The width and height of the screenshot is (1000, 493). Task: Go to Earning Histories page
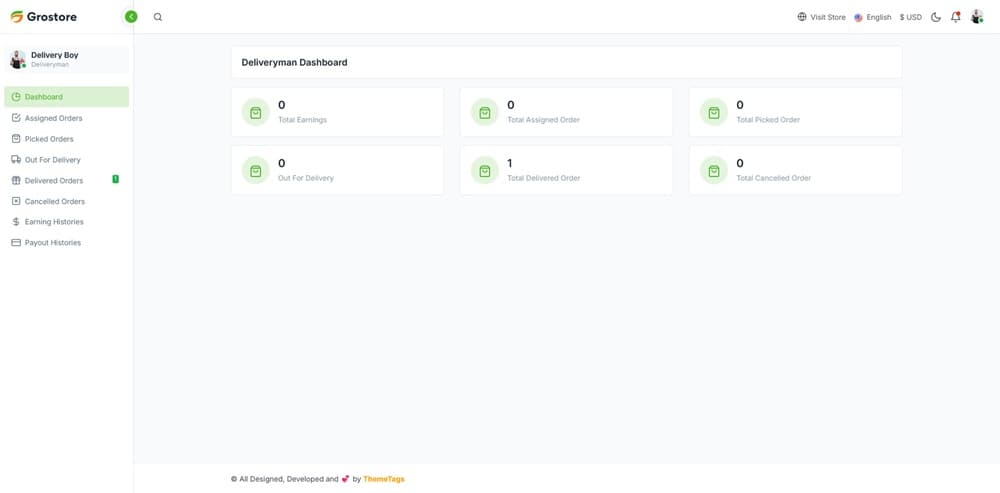54,222
